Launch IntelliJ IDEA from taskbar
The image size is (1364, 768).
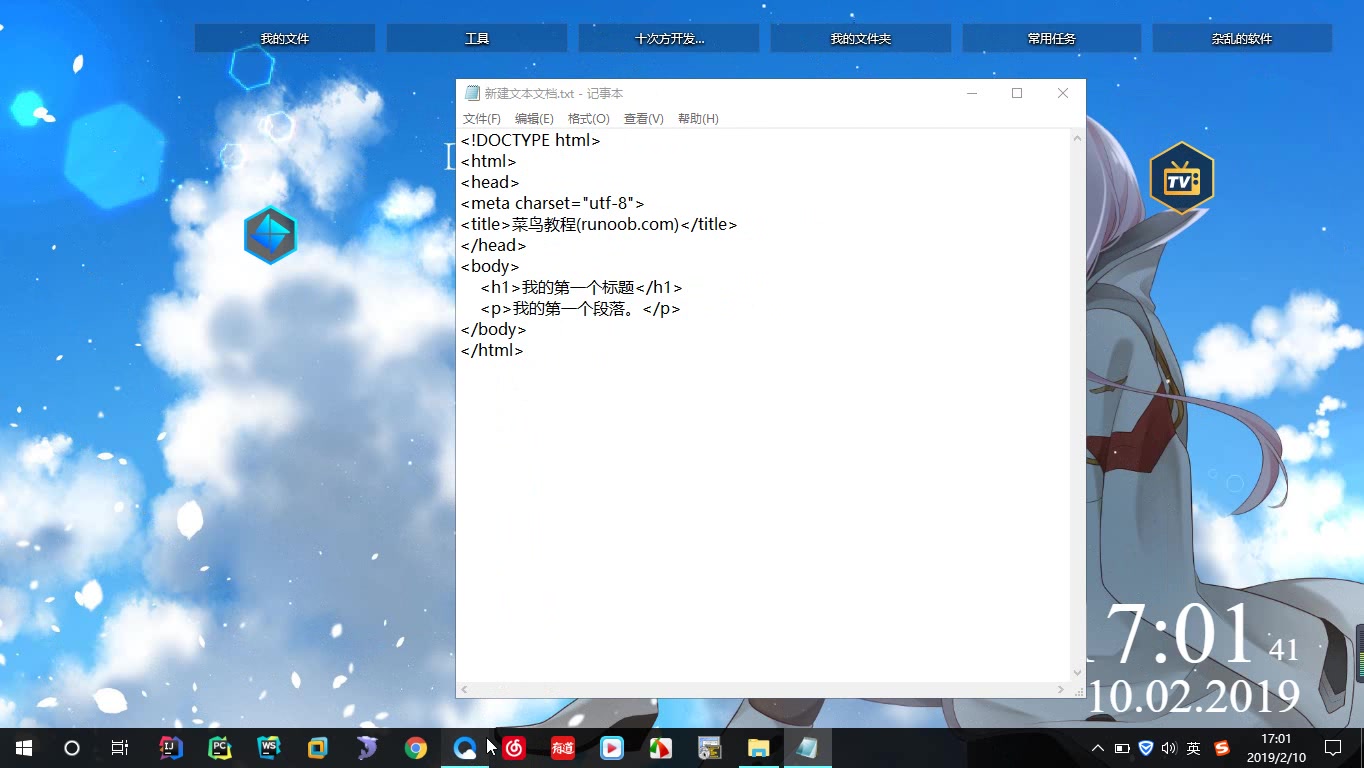click(x=171, y=748)
